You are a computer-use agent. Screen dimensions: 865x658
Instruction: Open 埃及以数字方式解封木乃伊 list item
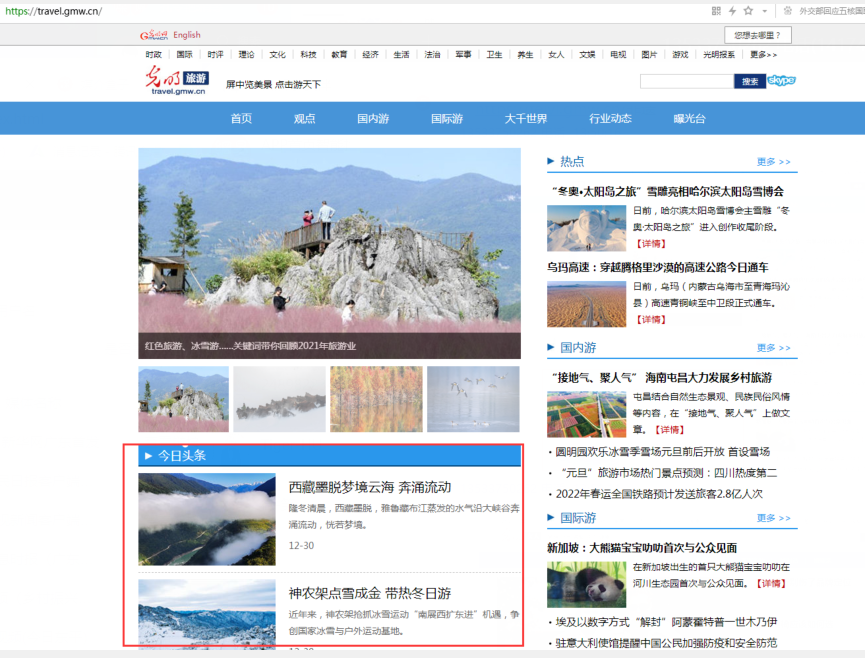point(666,622)
